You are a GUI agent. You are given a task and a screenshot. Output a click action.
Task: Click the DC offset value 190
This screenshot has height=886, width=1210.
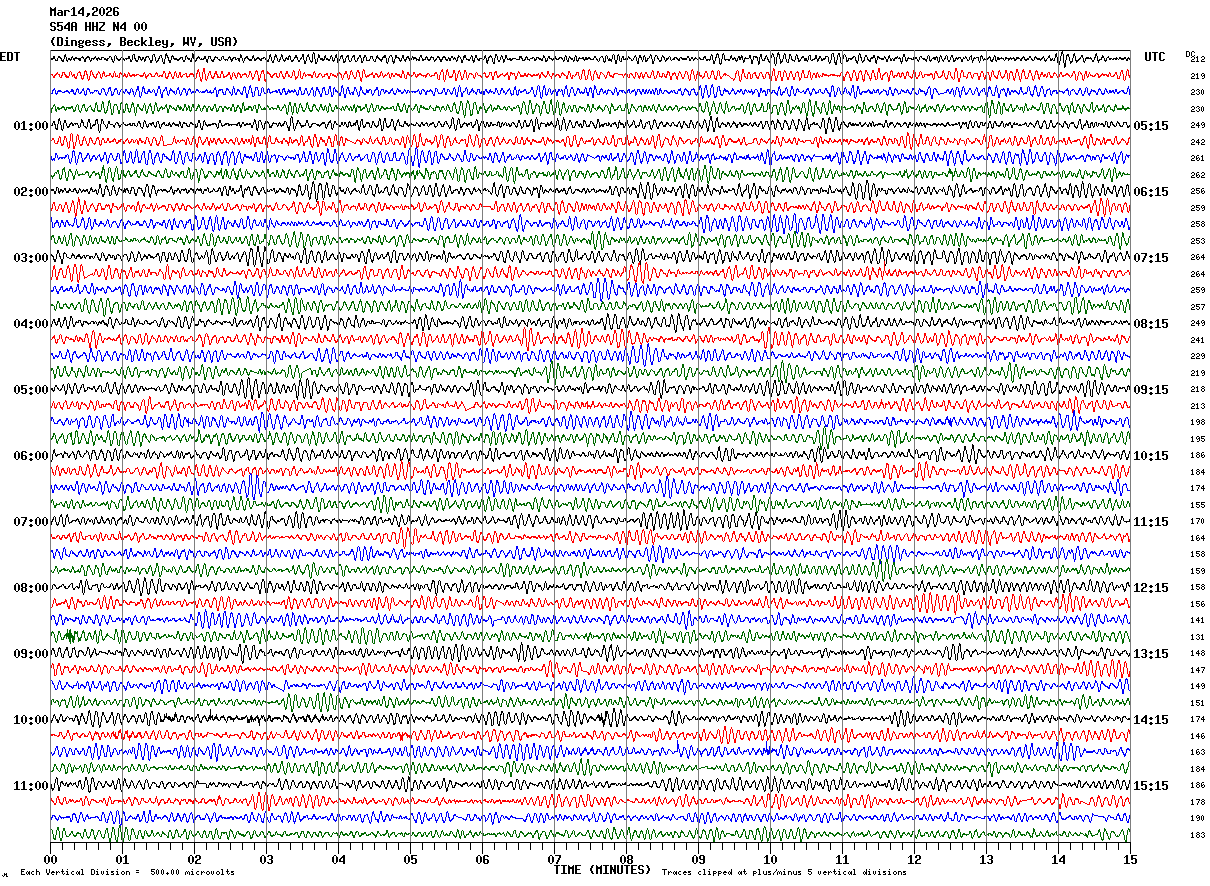(x=1197, y=819)
